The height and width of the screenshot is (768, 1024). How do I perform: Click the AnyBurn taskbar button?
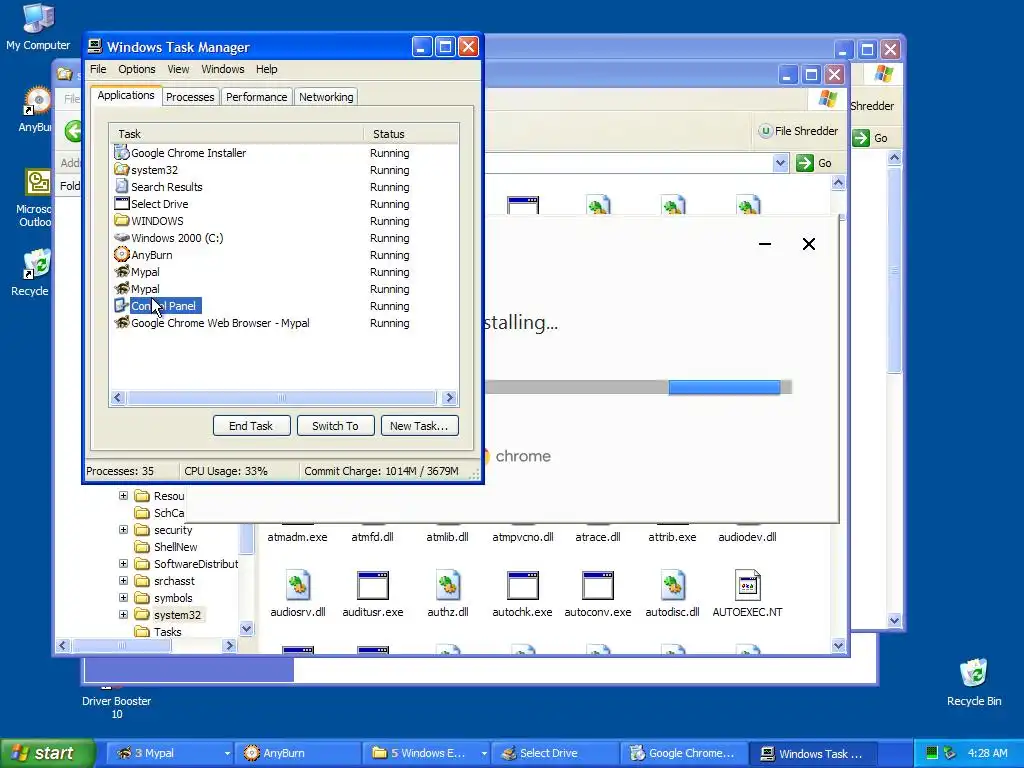pyautogui.click(x=296, y=753)
